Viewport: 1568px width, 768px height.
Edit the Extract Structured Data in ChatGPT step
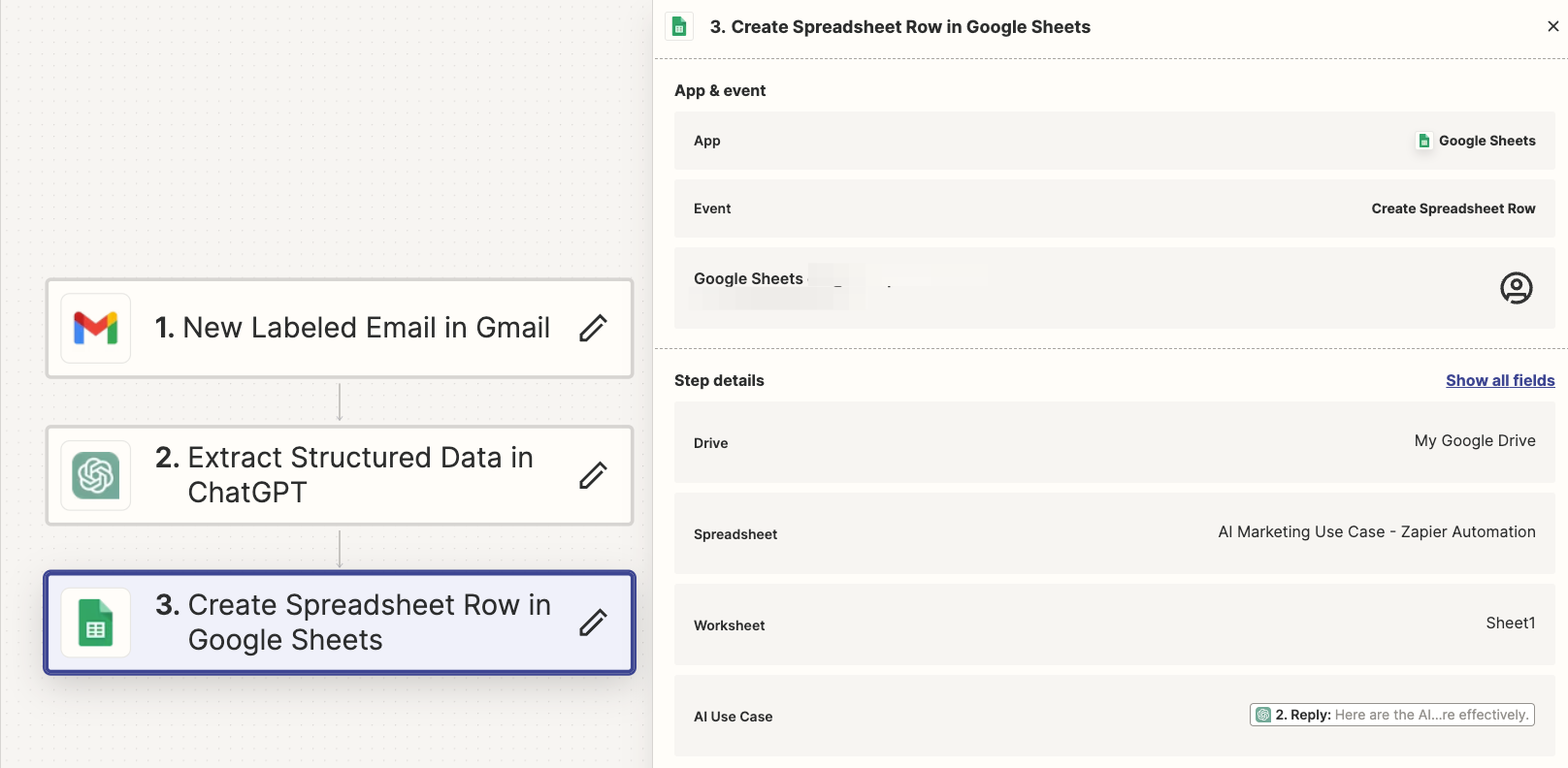(593, 475)
